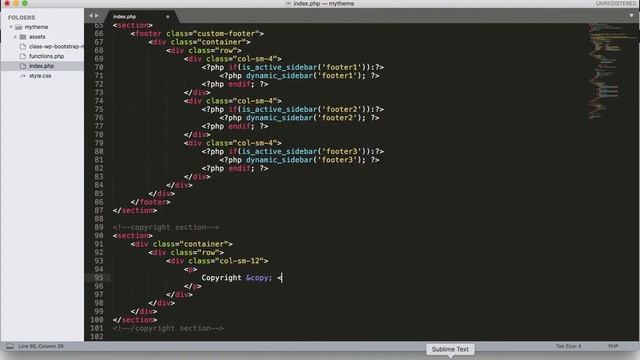This screenshot has width=640, height=360.
Task: Open tab list dropdown arrow
Action: tap(631, 16)
